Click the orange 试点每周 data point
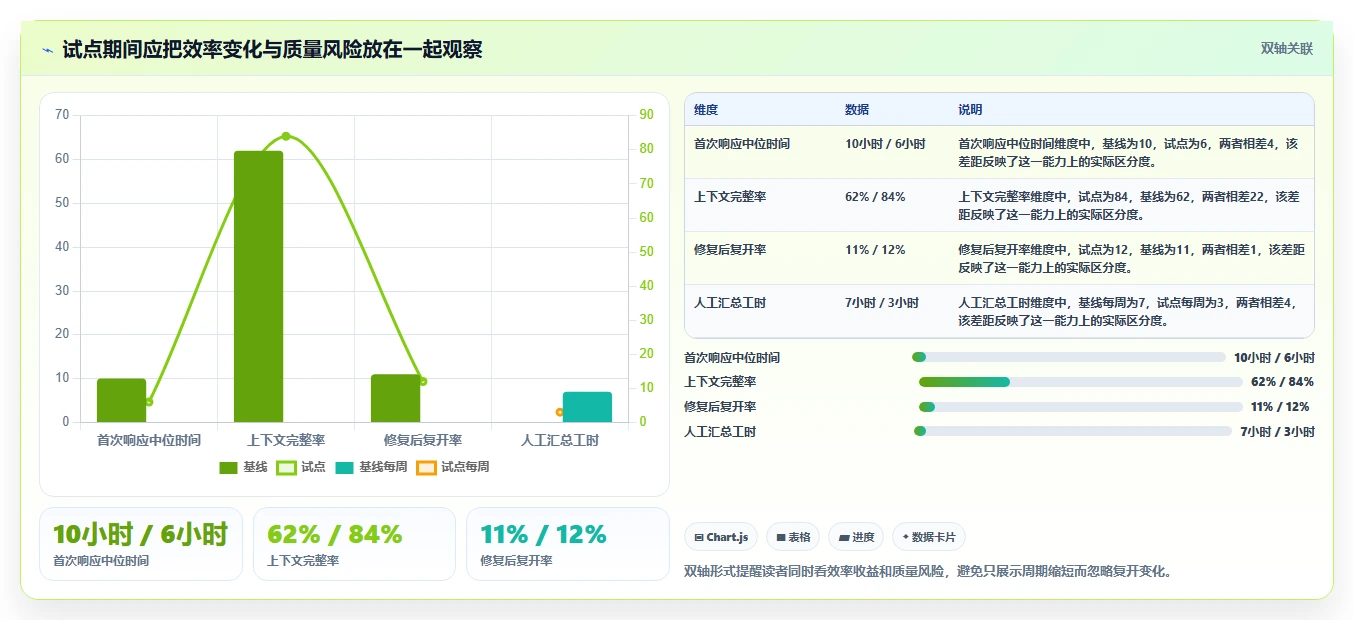The width and height of the screenshot is (1354, 620). tap(560, 412)
